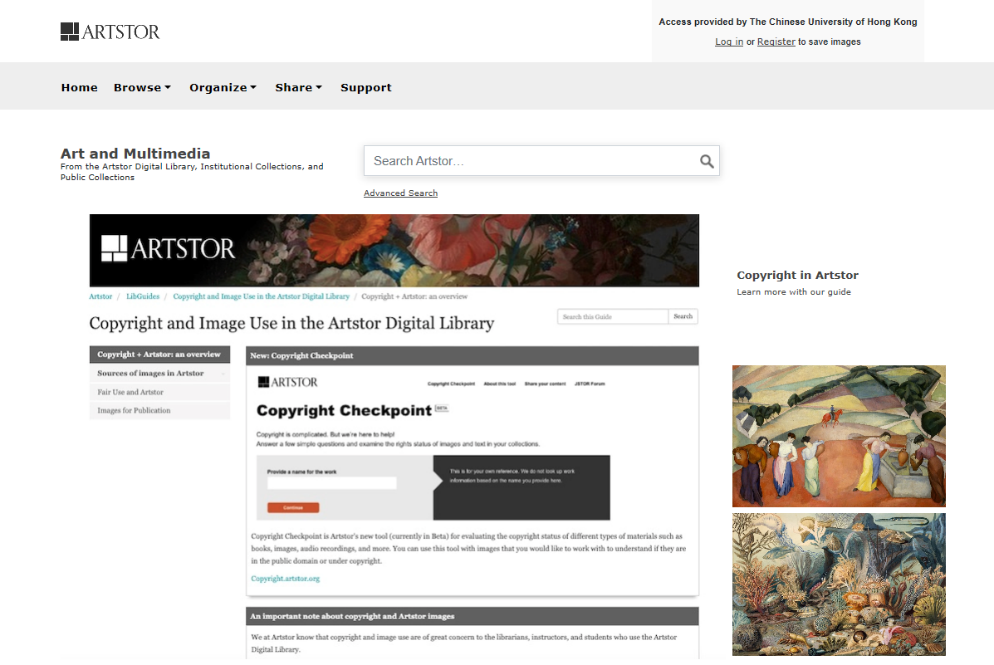994x665 pixels.
Task: Click the LibGuides breadcrumb link
Action: pyautogui.click(x=143, y=296)
